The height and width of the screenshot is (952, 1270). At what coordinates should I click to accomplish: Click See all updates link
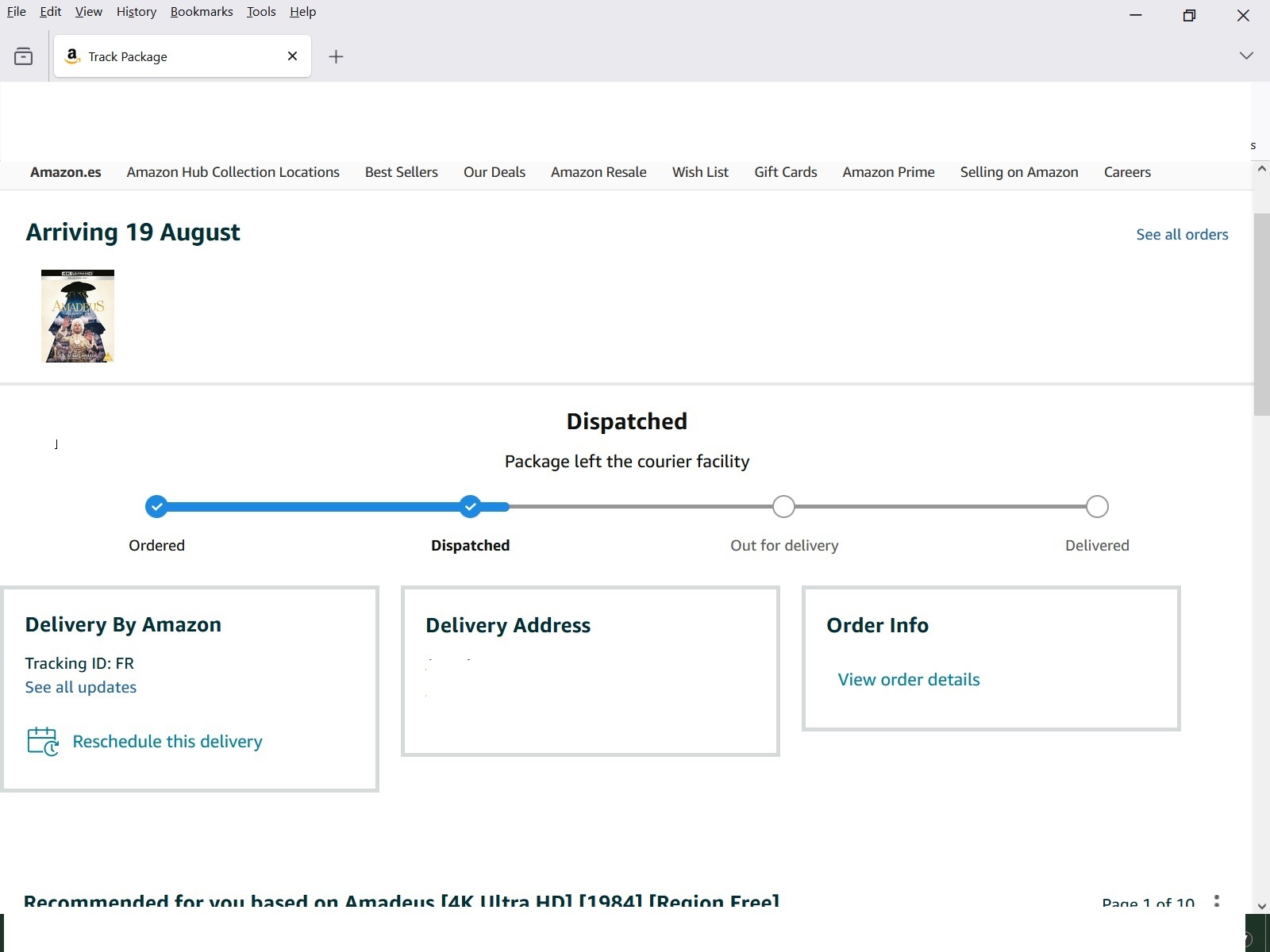[x=81, y=687]
